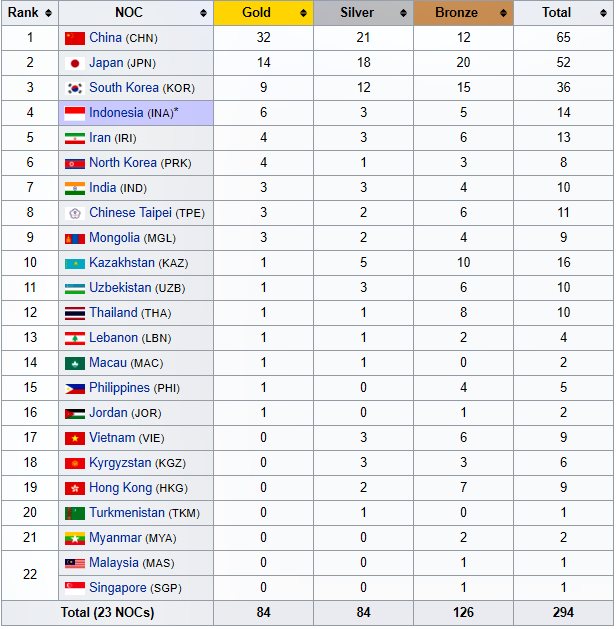Open the Vietnam link
The width and height of the screenshot is (616, 629).
(112, 438)
